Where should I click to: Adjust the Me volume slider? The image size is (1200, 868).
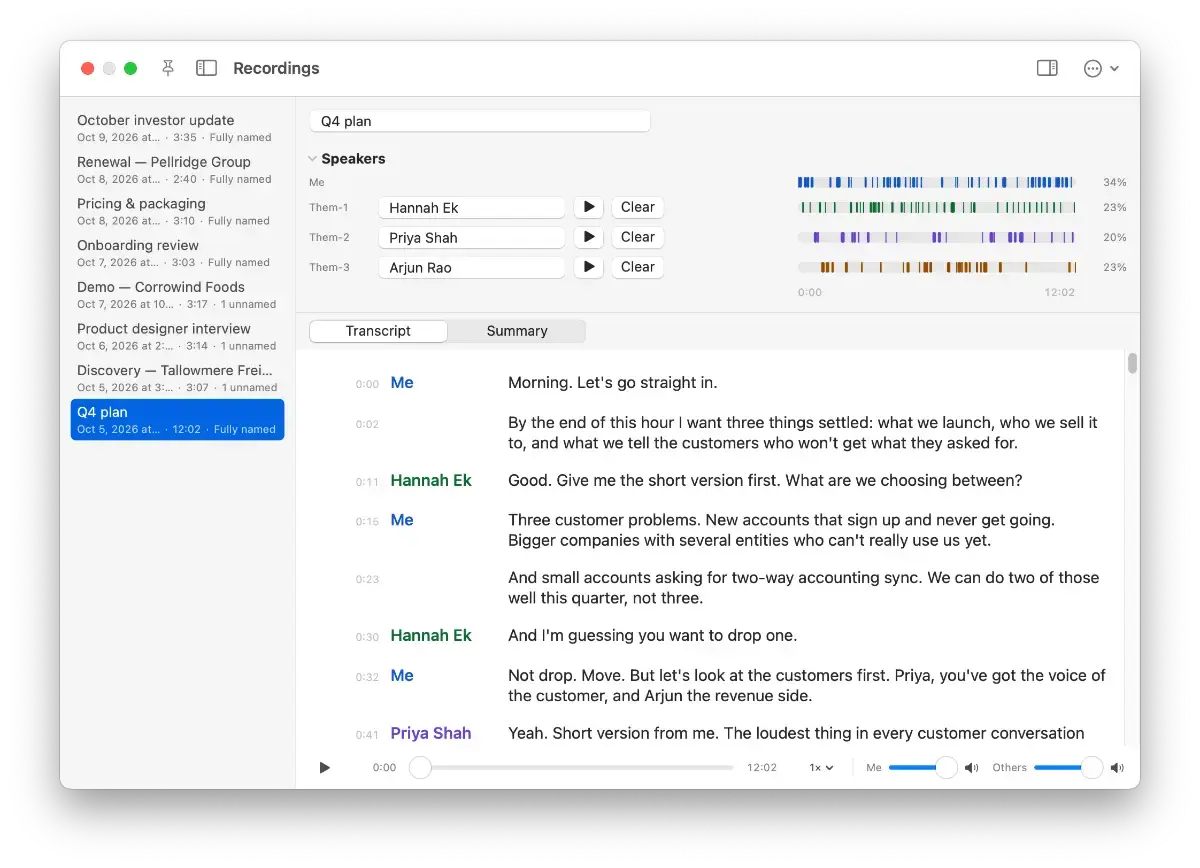(923, 768)
